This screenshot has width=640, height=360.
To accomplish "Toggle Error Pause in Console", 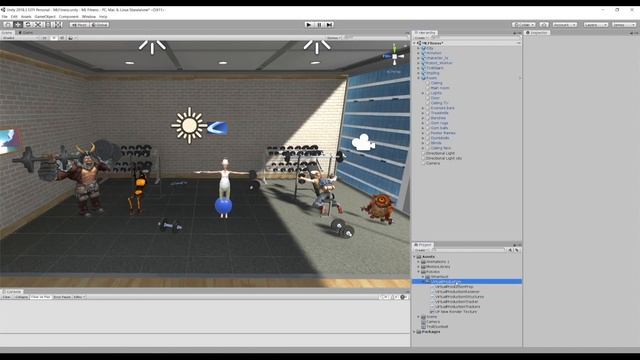I will [x=62, y=297].
